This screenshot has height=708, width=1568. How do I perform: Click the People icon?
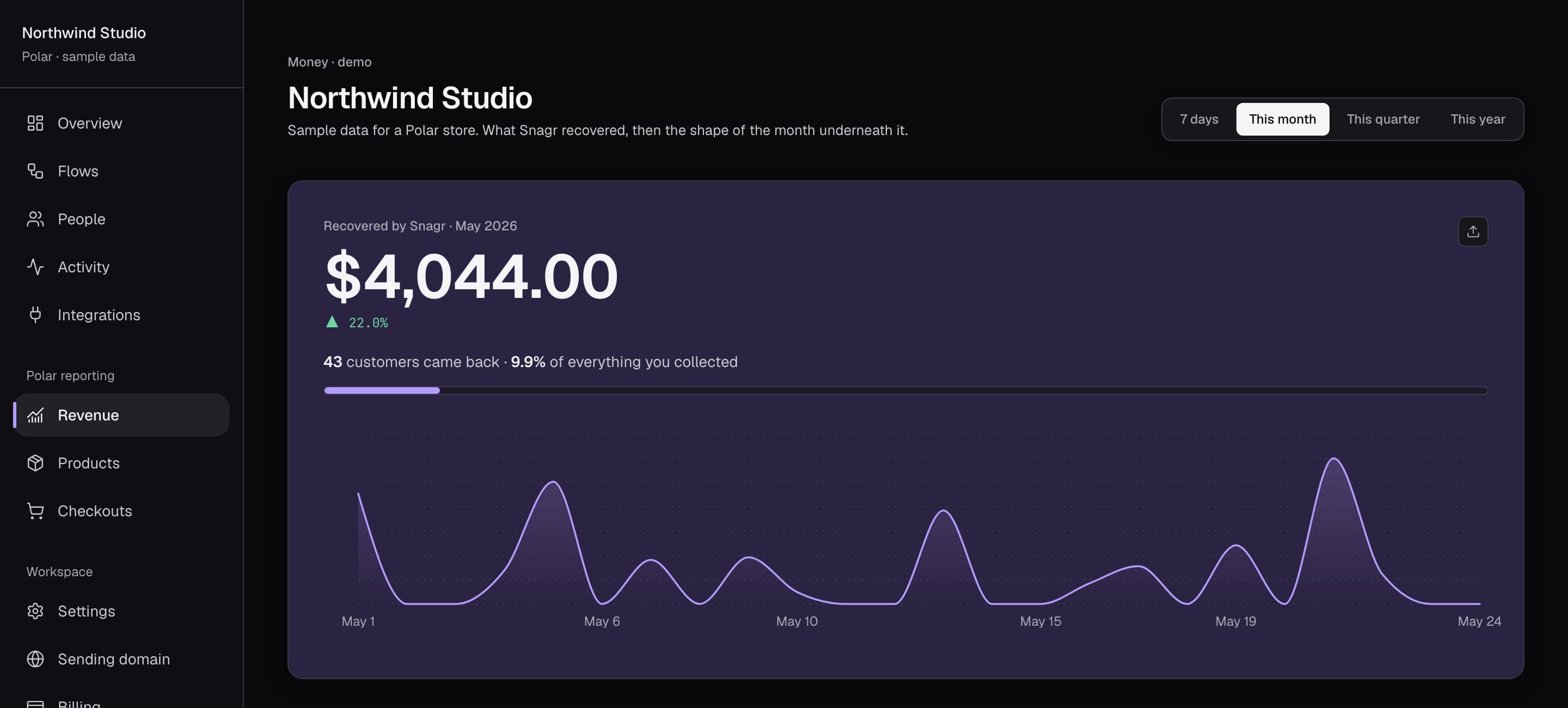[x=35, y=219]
